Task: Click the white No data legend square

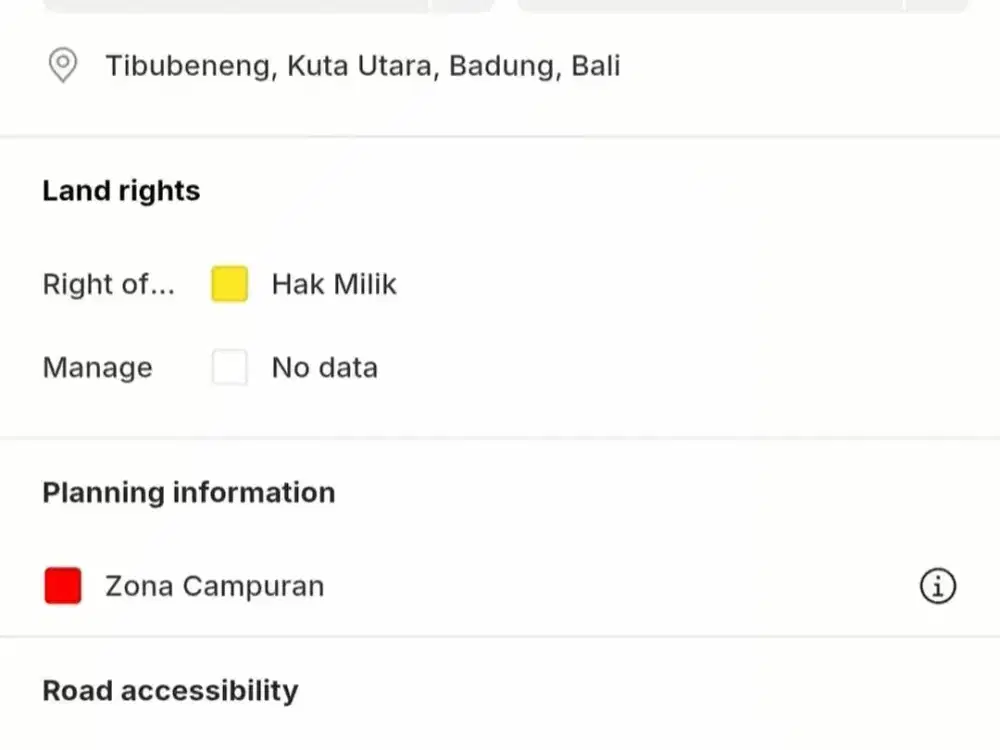Action: (x=229, y=367)
